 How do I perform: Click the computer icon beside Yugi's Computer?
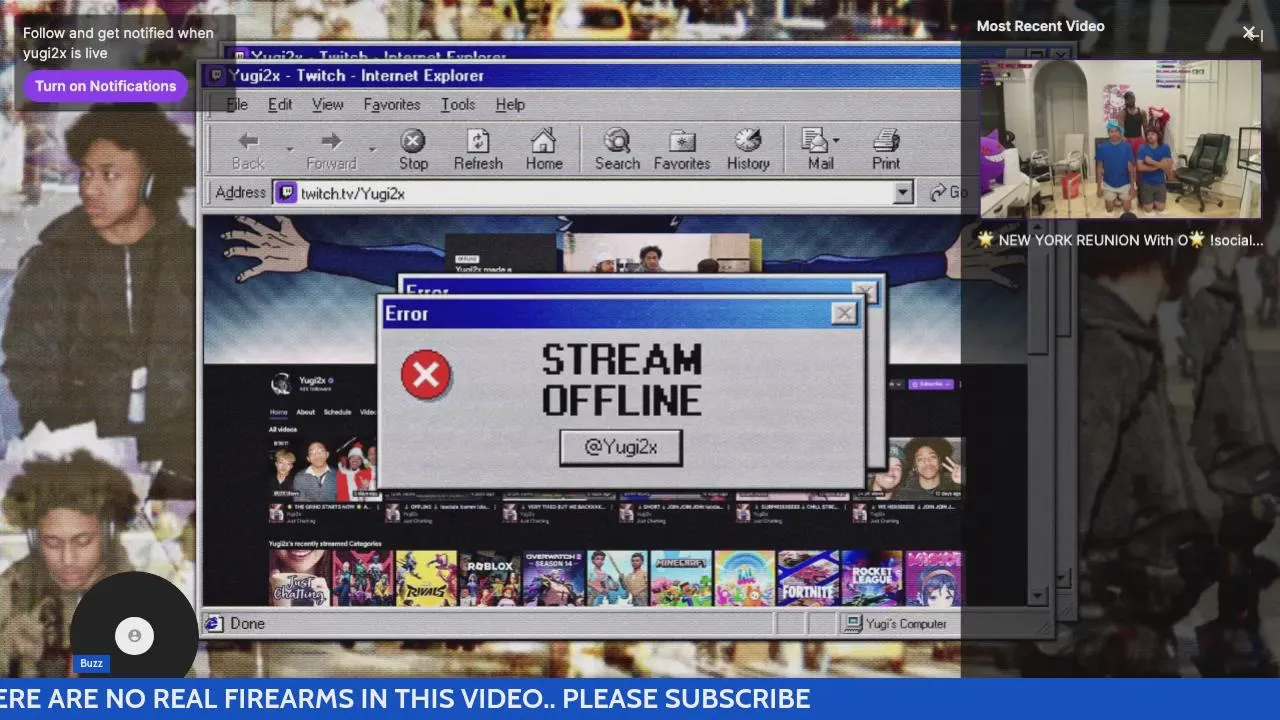pos(853,623)
